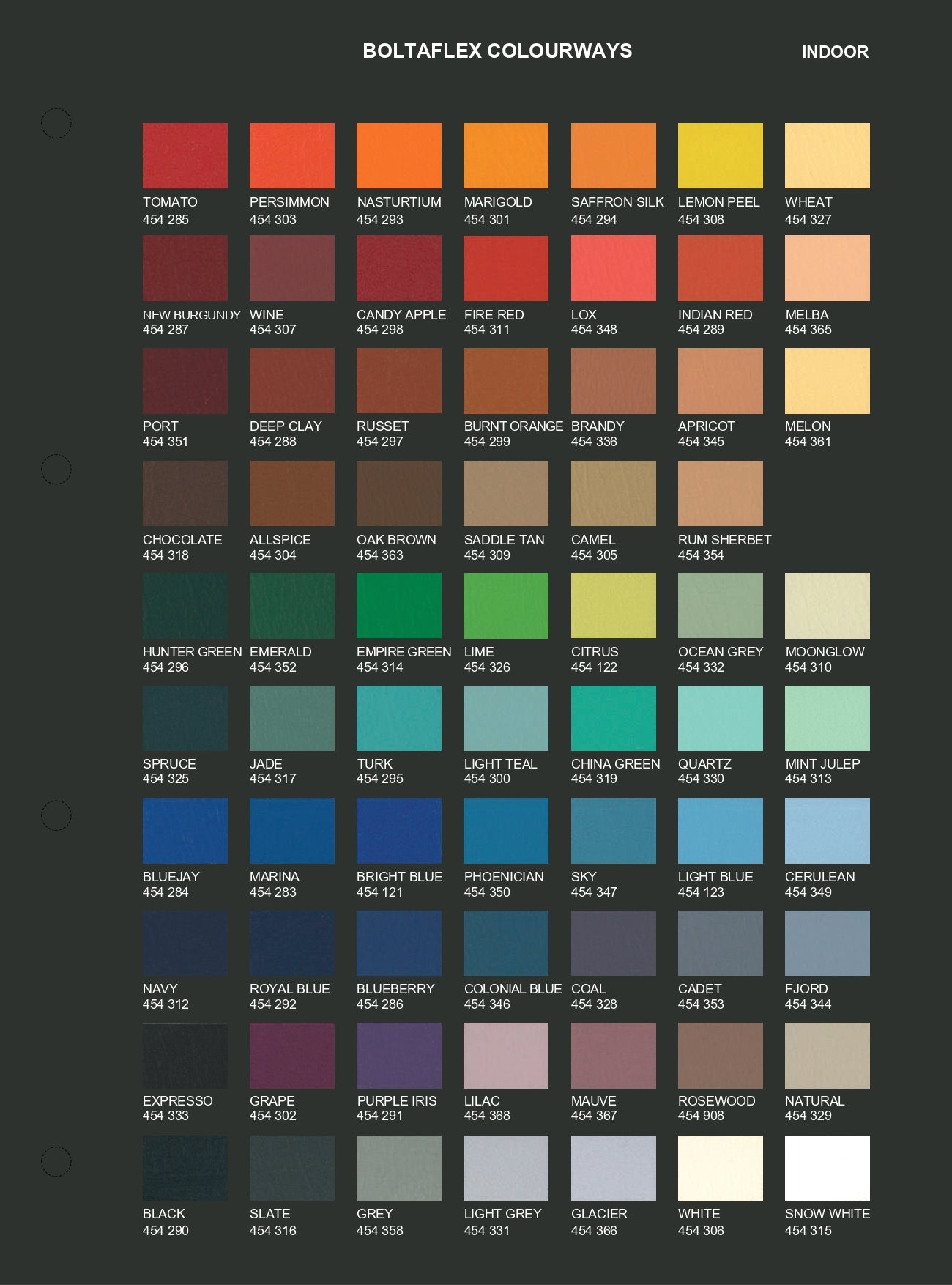952x1285 pixels.
Task: Choose the Chocolate brown swatch
Action: point(185,493)
